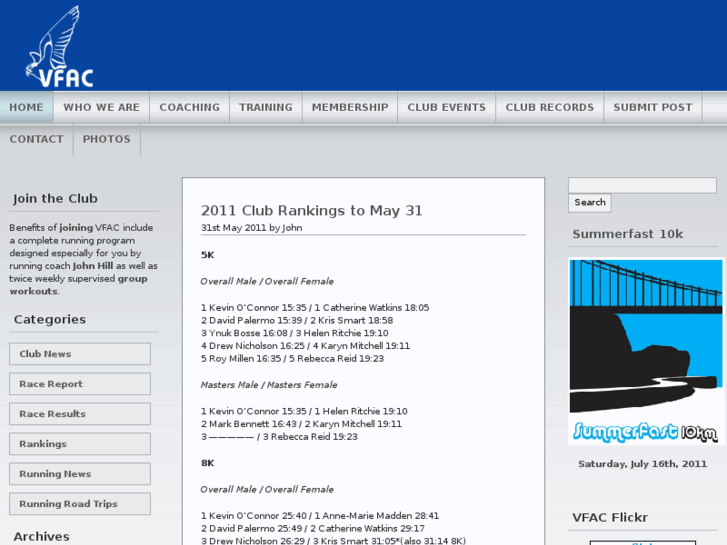Viewport: 727px width, 545px height.
Task: Go to the Coaching menu item
Action: coord(190,107)
